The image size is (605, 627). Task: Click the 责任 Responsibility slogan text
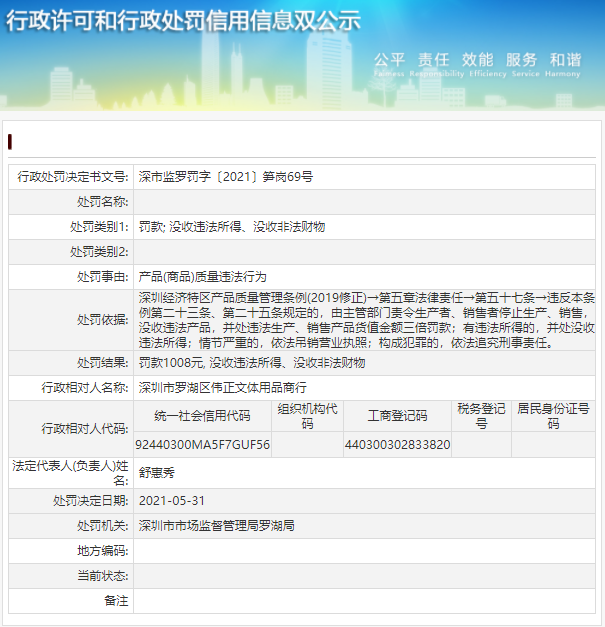coord(433,62)
